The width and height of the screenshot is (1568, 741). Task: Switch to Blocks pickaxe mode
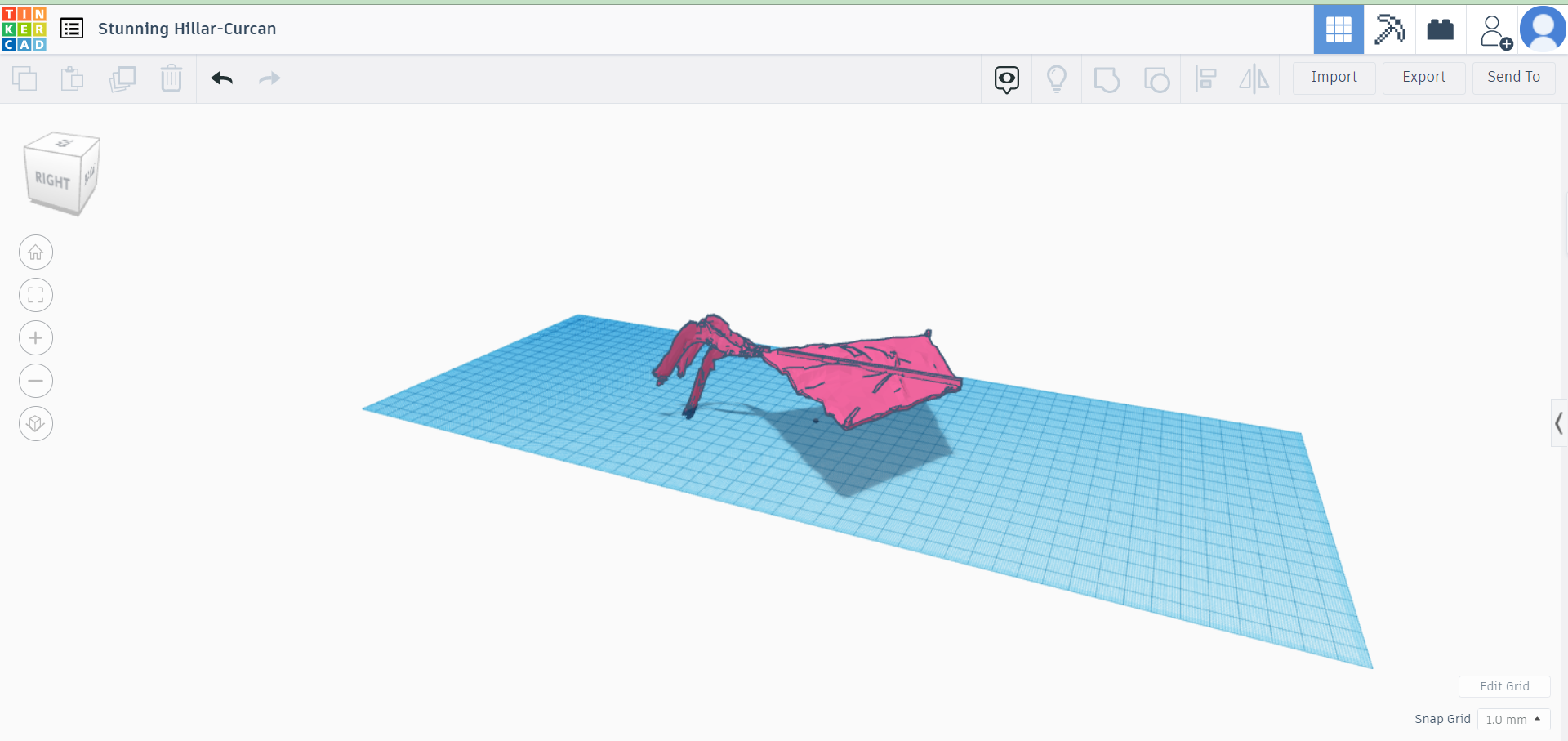coord(1389,29)
